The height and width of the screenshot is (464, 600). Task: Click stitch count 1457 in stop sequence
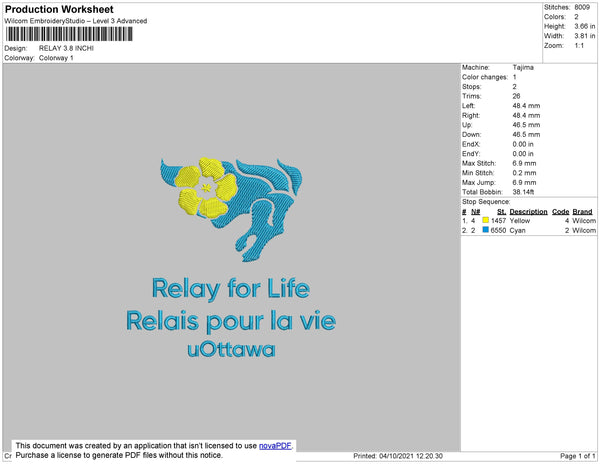click(x=498, y=221)
